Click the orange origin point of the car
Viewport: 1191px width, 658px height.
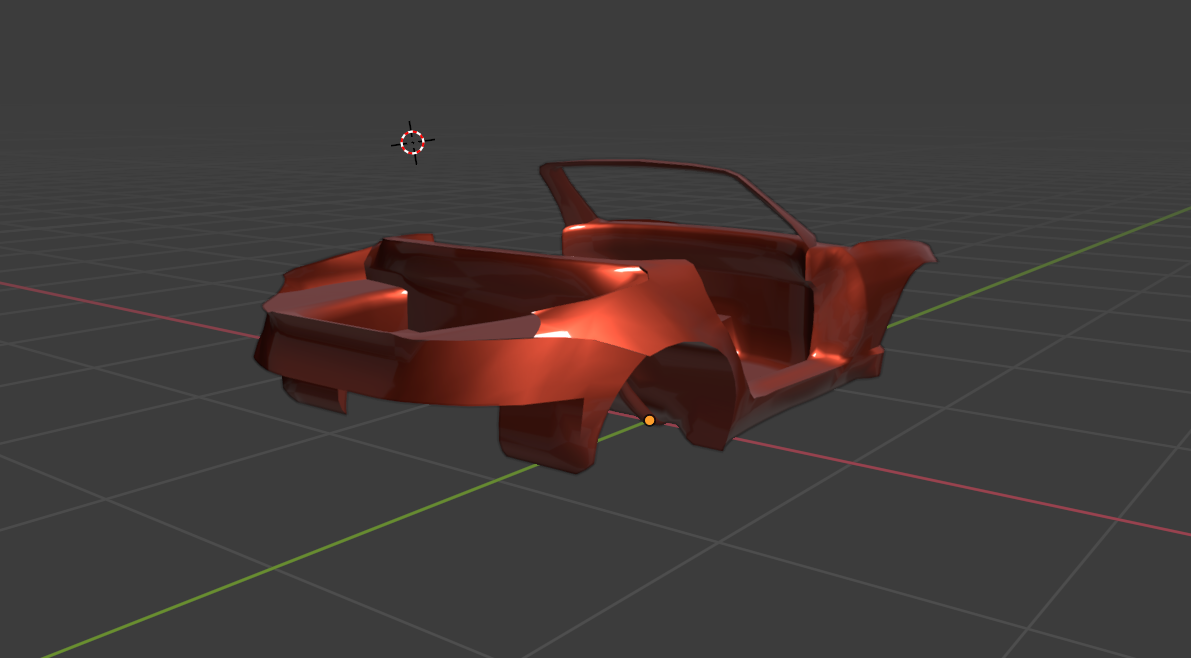pyautogui.click(x=649, y=420)
